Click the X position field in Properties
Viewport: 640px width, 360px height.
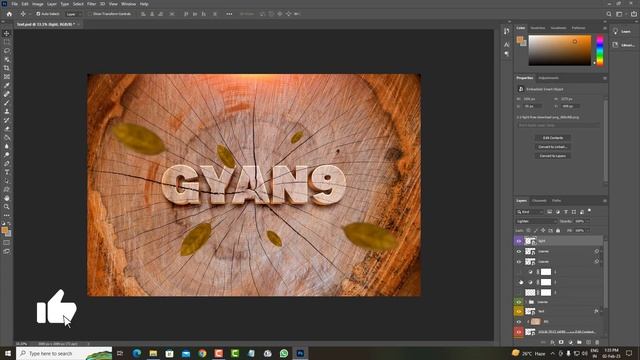click(532, 106)
